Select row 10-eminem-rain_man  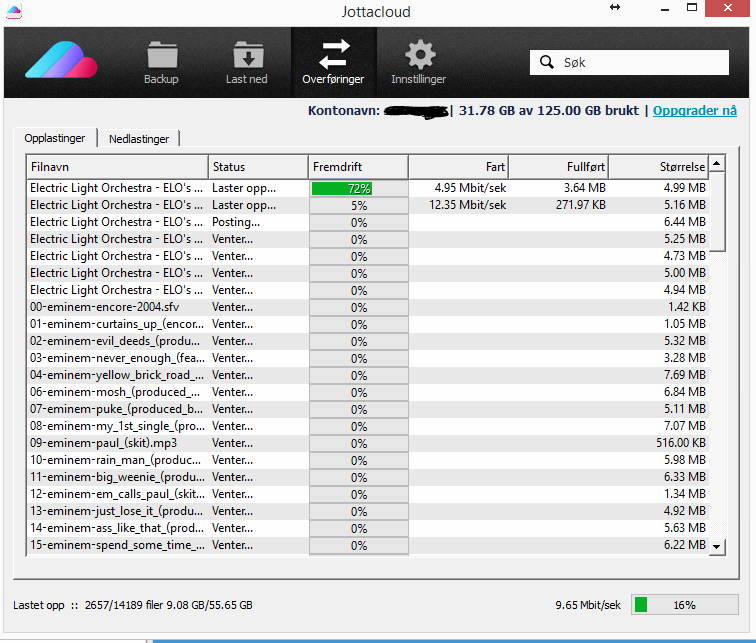point(368,460)
